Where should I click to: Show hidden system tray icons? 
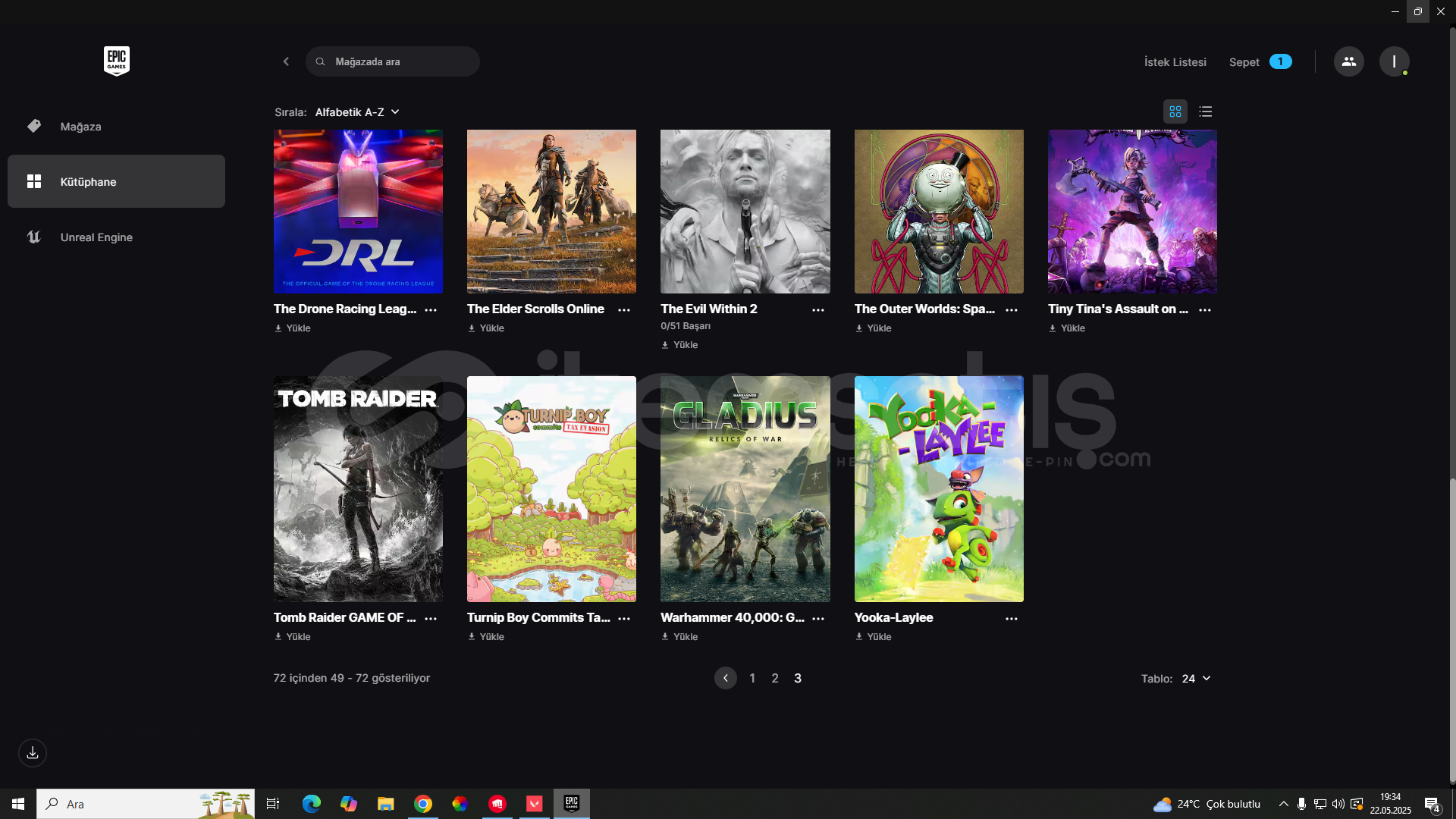point(1283,804)
